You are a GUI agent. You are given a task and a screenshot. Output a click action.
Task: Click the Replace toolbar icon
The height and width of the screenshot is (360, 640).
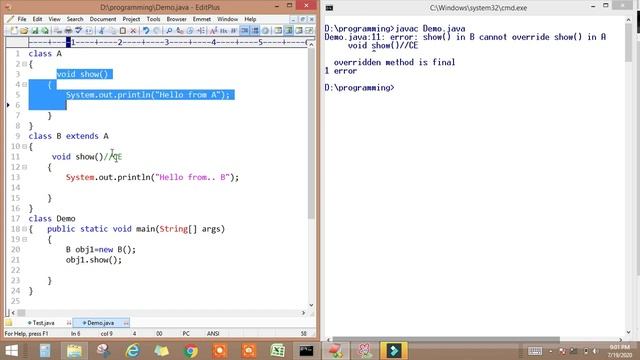pos(180,31)
